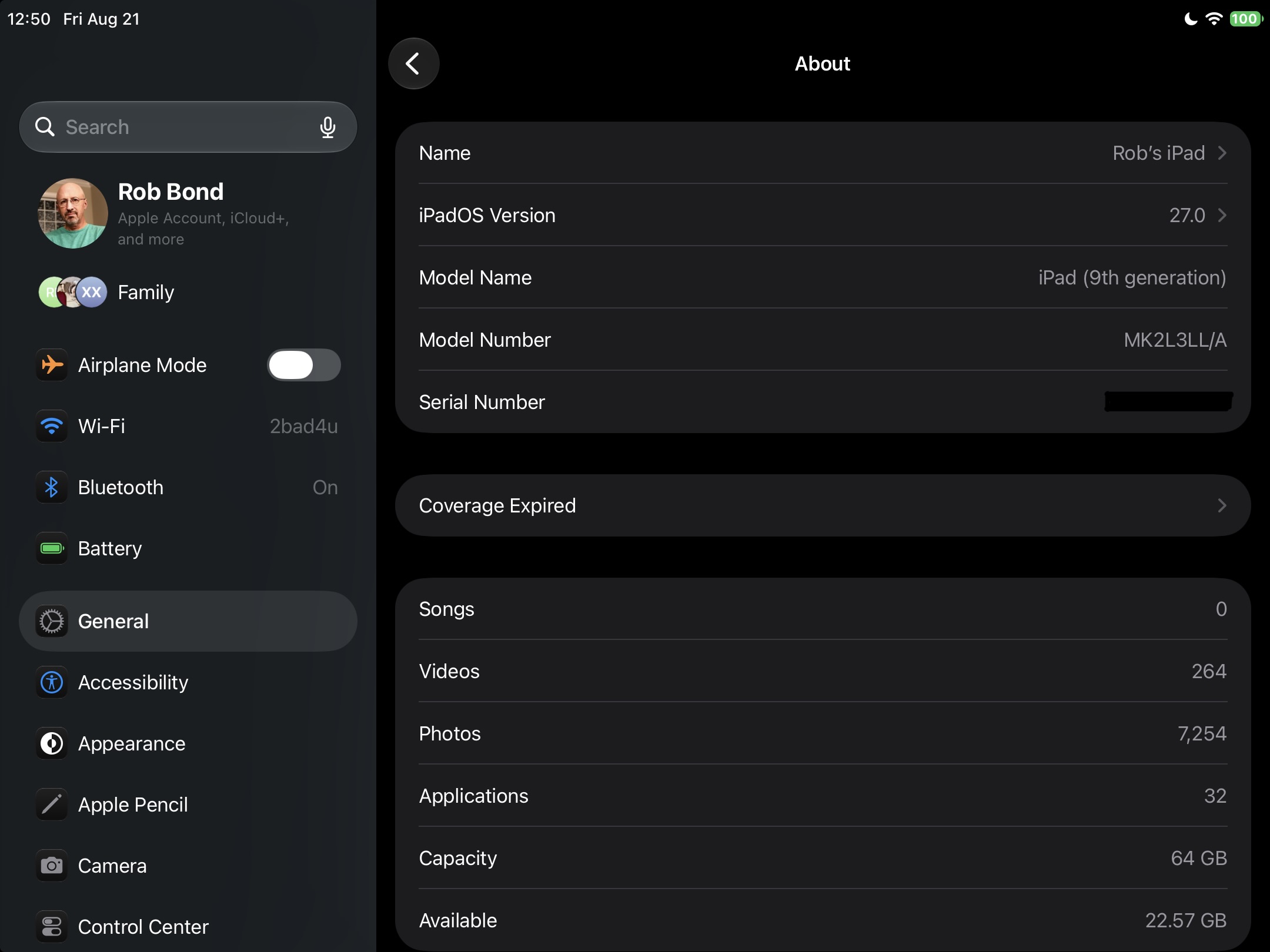
Task: Tap the Rob's iPad name value
Action: (x=1158, y=153)
